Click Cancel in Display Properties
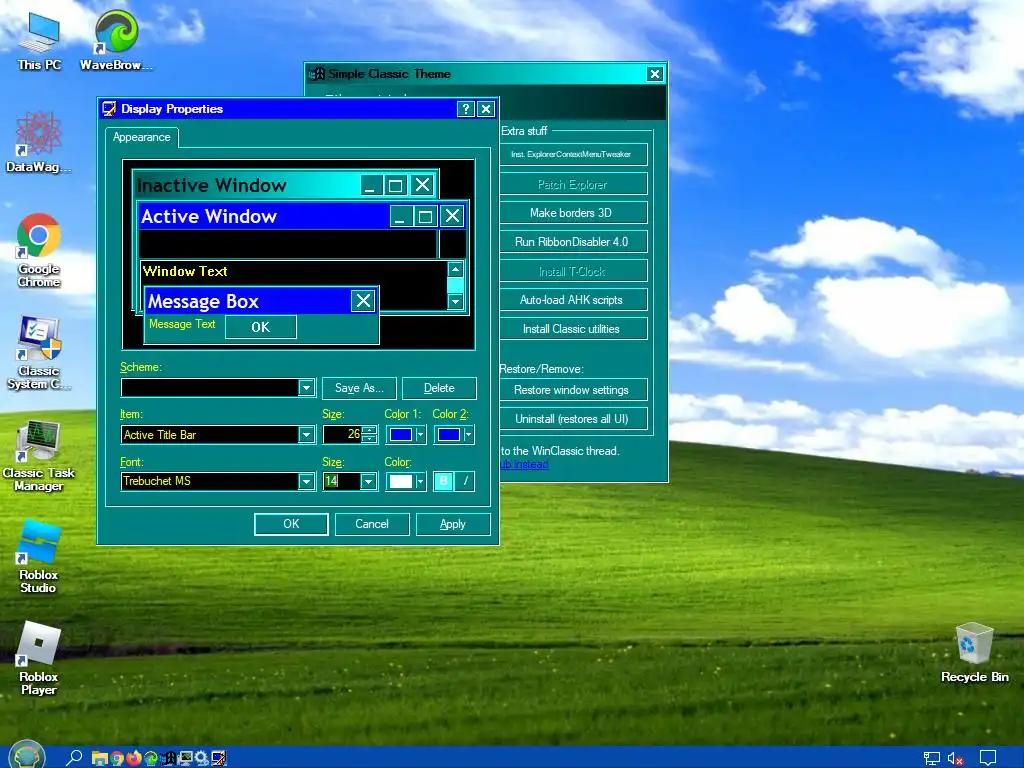 point(372,524)
